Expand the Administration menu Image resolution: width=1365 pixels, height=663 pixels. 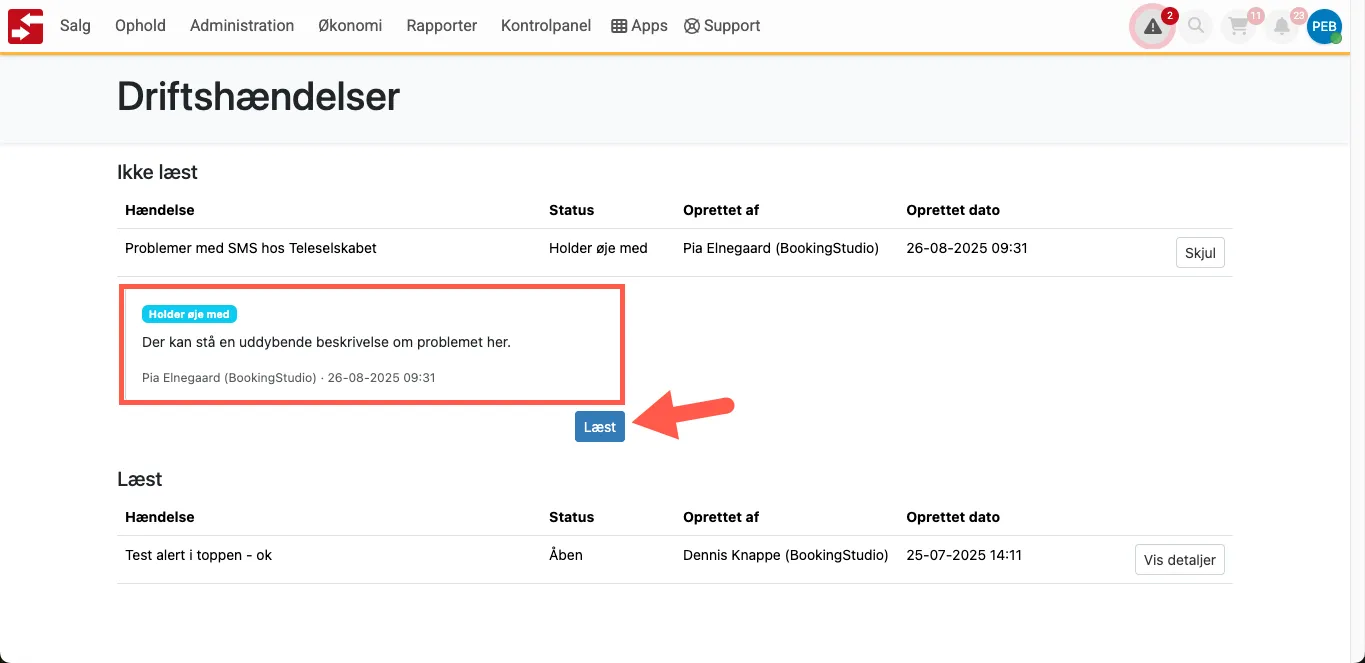tap(242, 26)
